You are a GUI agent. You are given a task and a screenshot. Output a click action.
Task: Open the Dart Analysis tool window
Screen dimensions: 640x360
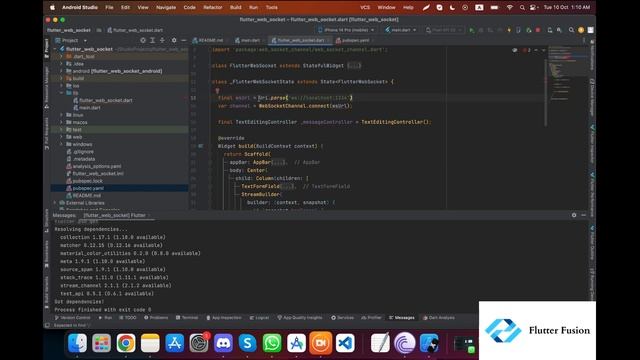tap(439, 318)
